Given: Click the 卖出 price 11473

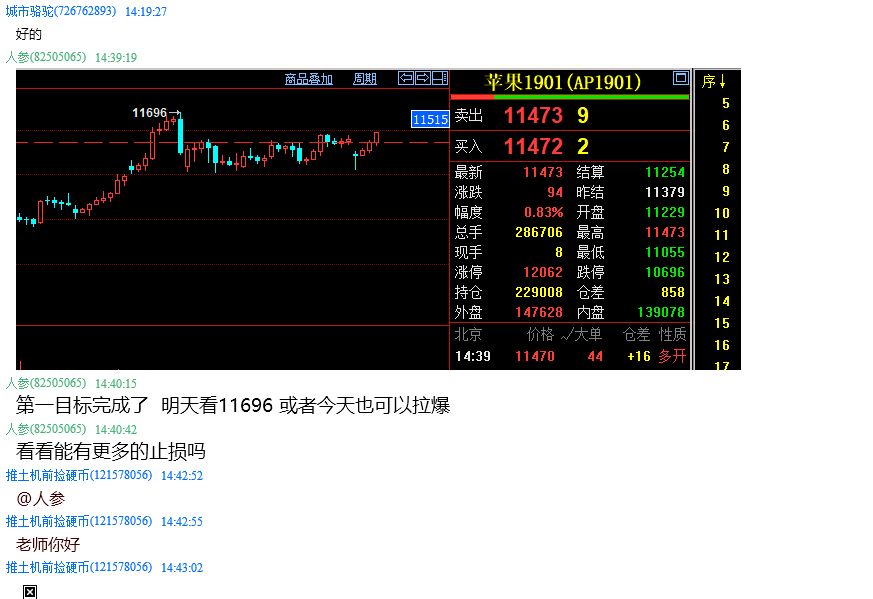Looking at the screenshot, I should point(533,116).
